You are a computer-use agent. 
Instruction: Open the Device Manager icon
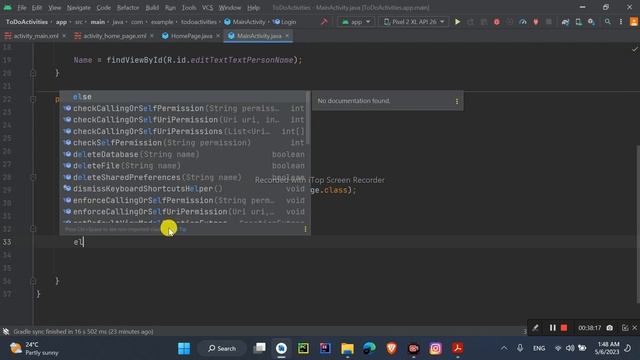point(578,22)
